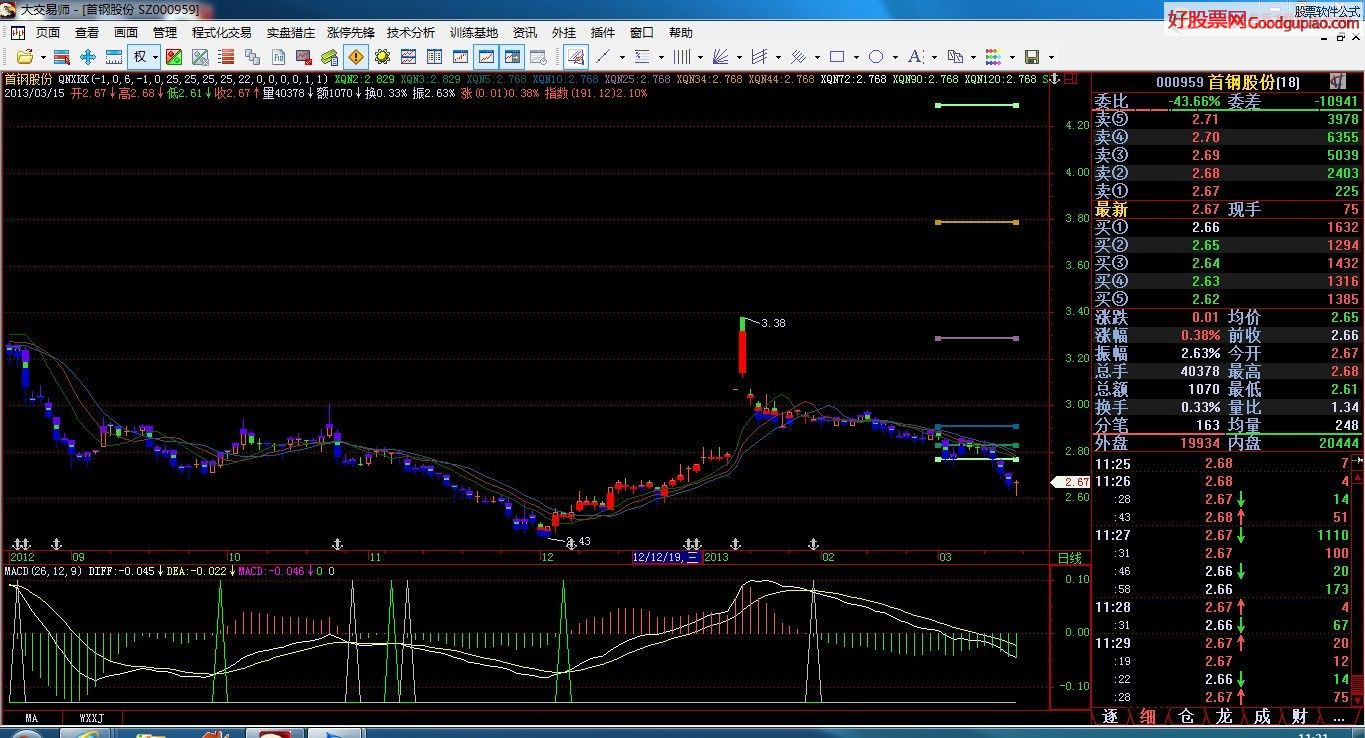Select the text annotation A tool
1365x738 pixels.
(x=915, y=57)
